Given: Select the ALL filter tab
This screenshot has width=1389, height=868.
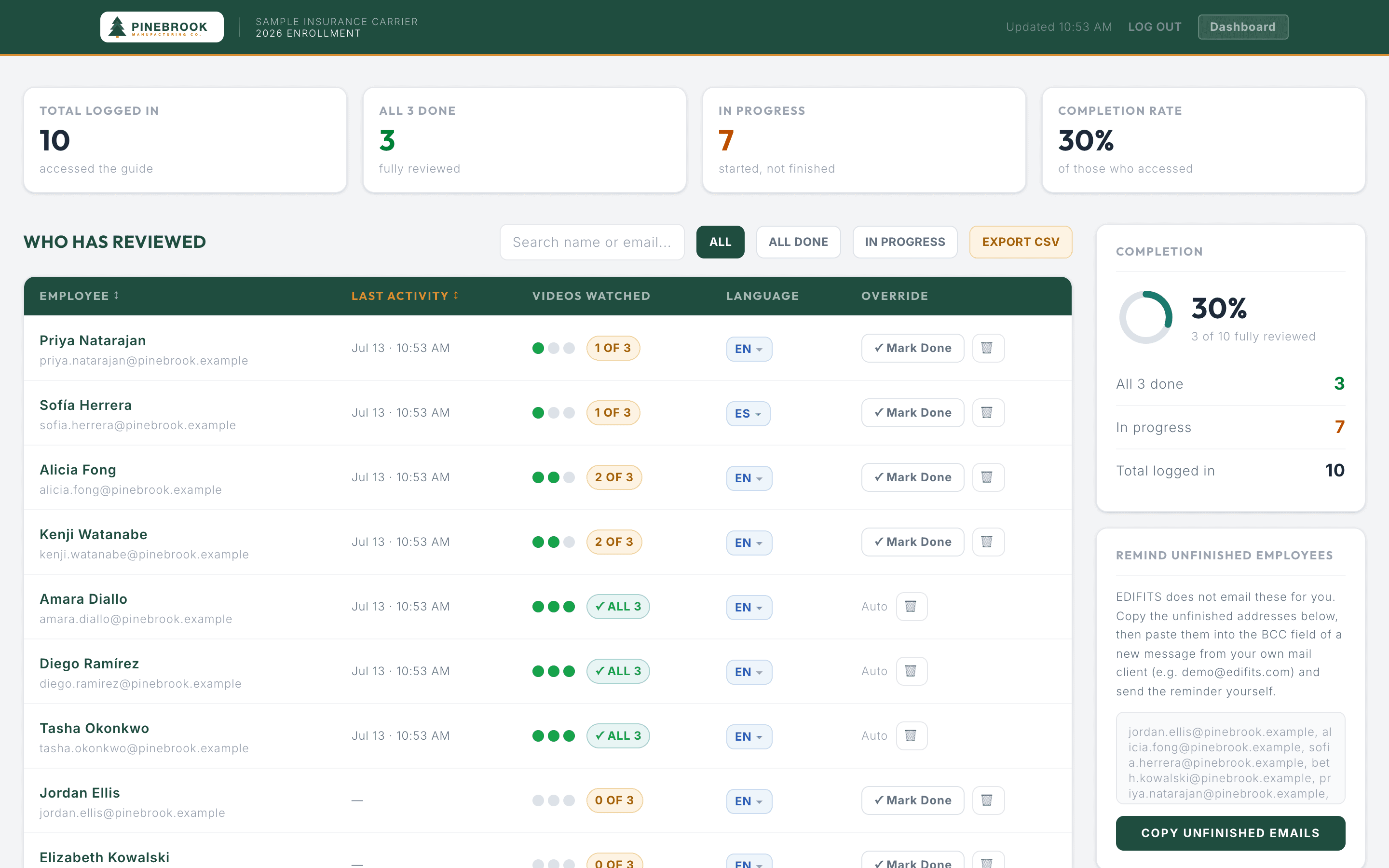Looking at the screenshot, I should [x=721, y=242].
